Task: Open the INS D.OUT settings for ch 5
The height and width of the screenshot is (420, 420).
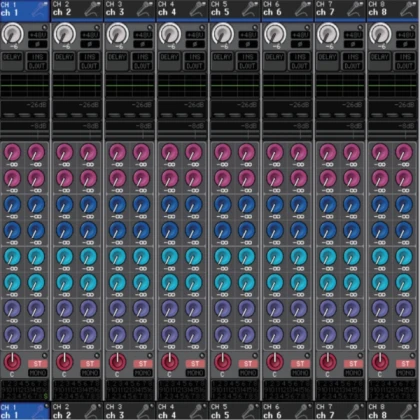Action: point(247,61)
